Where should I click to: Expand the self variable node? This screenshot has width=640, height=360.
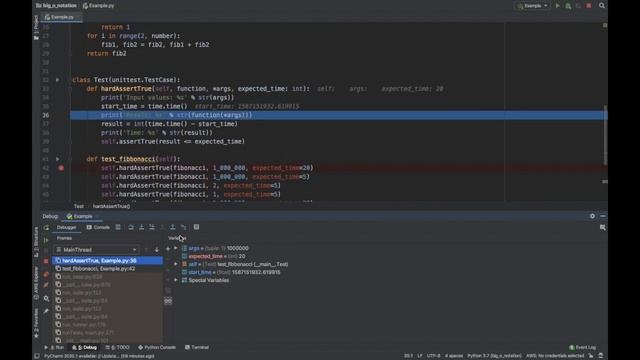click(176, 264)
